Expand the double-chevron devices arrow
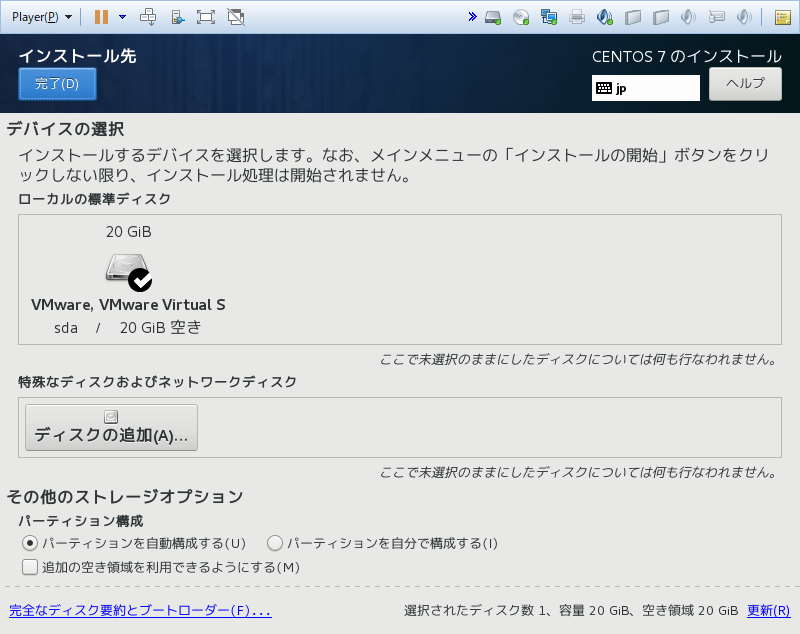 [472, 17]
